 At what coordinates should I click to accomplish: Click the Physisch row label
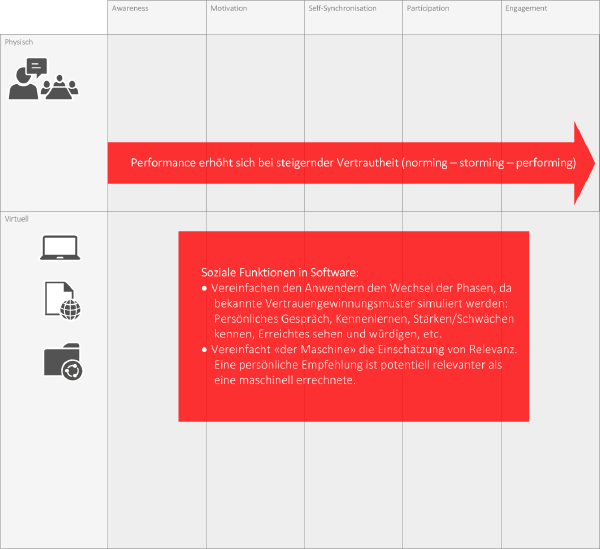point(19,42)
